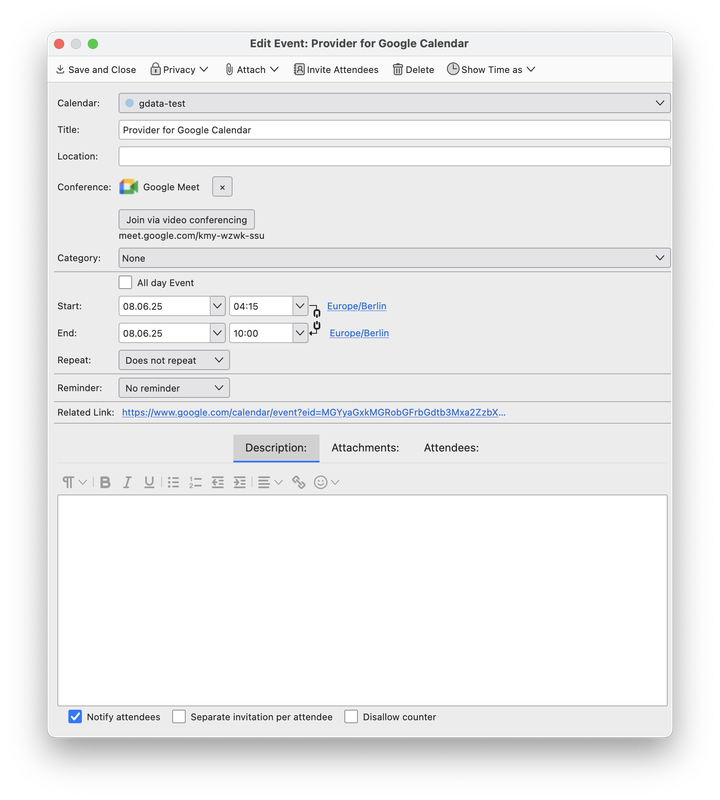The image size is (720, 800).
Task: Open End Europe/Berlin timezone link
Action: [359, 333]
